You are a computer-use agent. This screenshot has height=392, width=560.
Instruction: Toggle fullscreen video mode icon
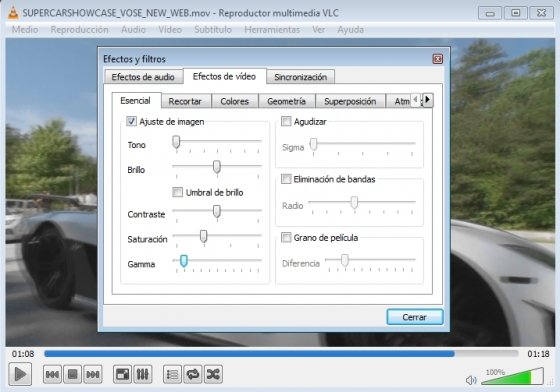click(122, 374)
